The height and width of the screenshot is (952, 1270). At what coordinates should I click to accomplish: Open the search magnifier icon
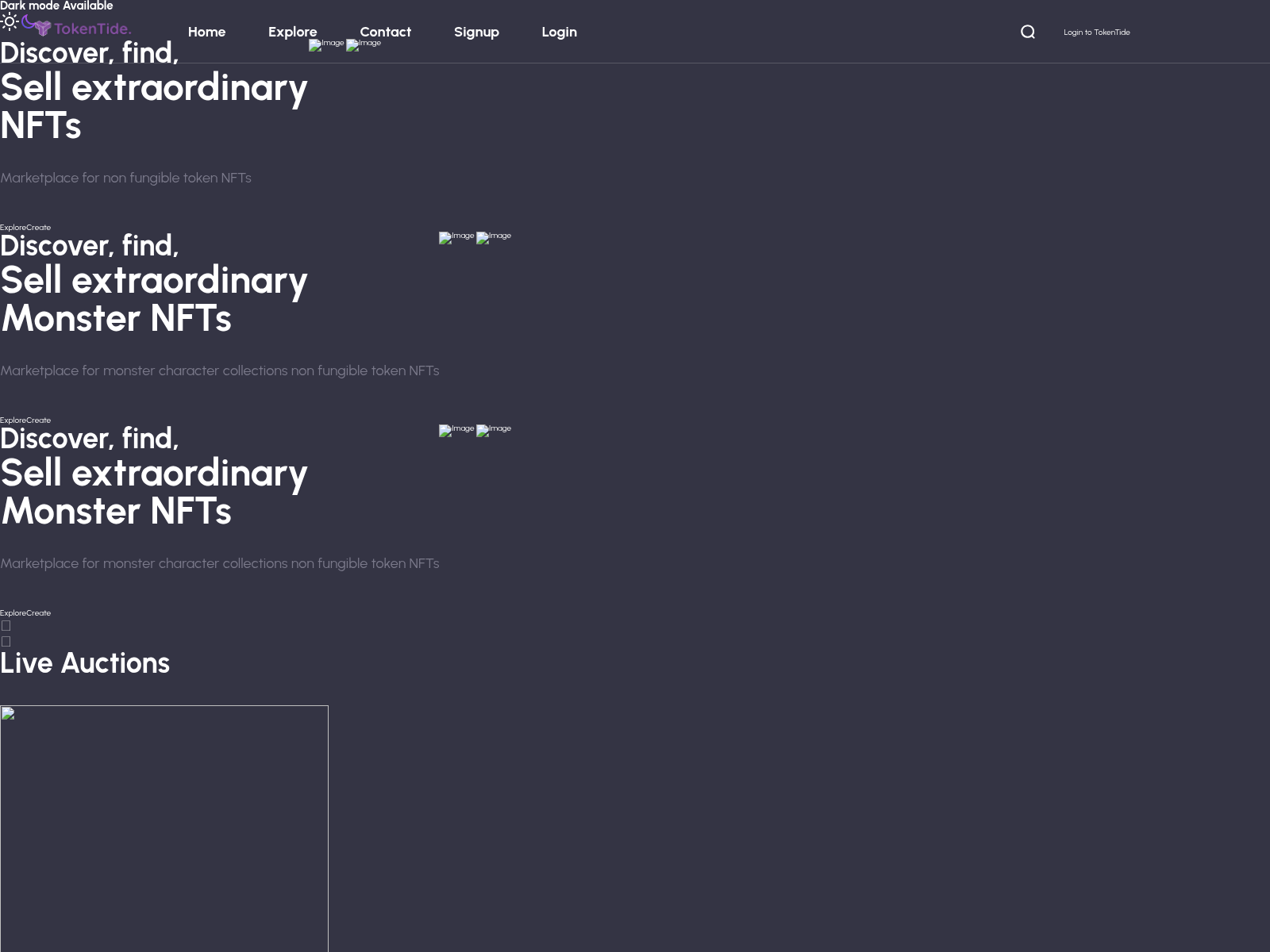(x=1028, y=32)
